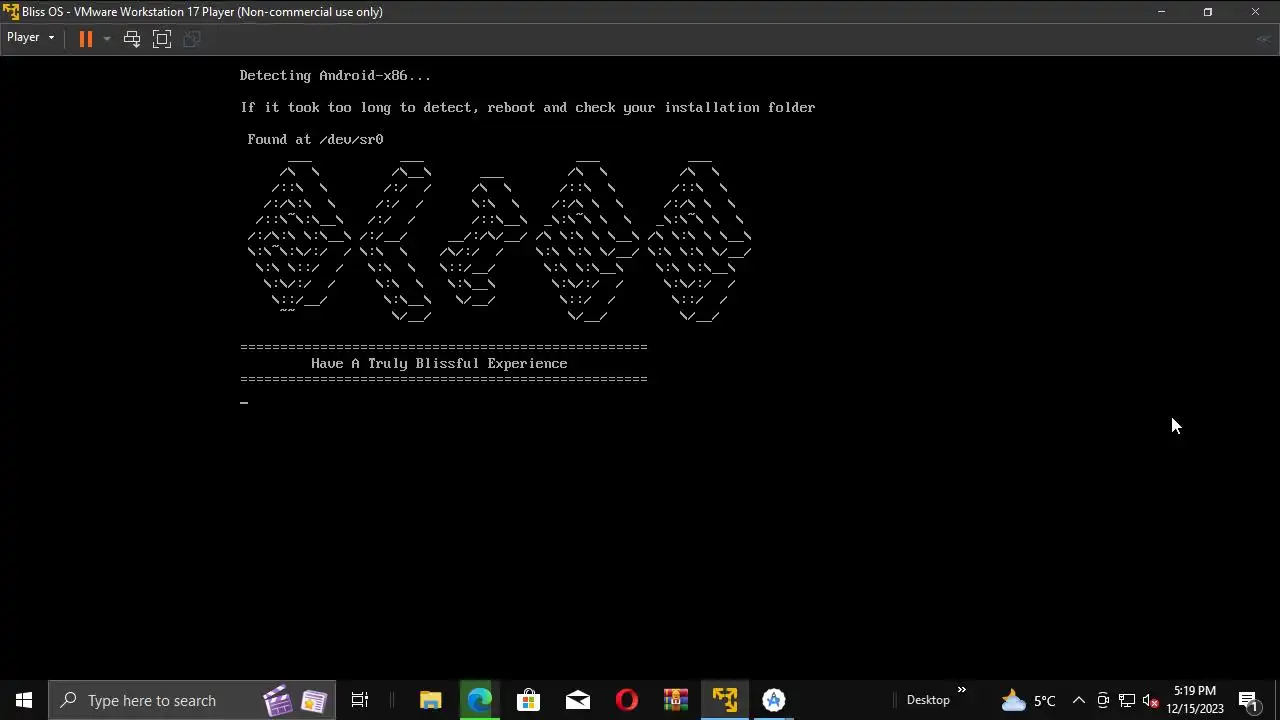
Task: Show hidden system tray icons
Action: 1079,700
